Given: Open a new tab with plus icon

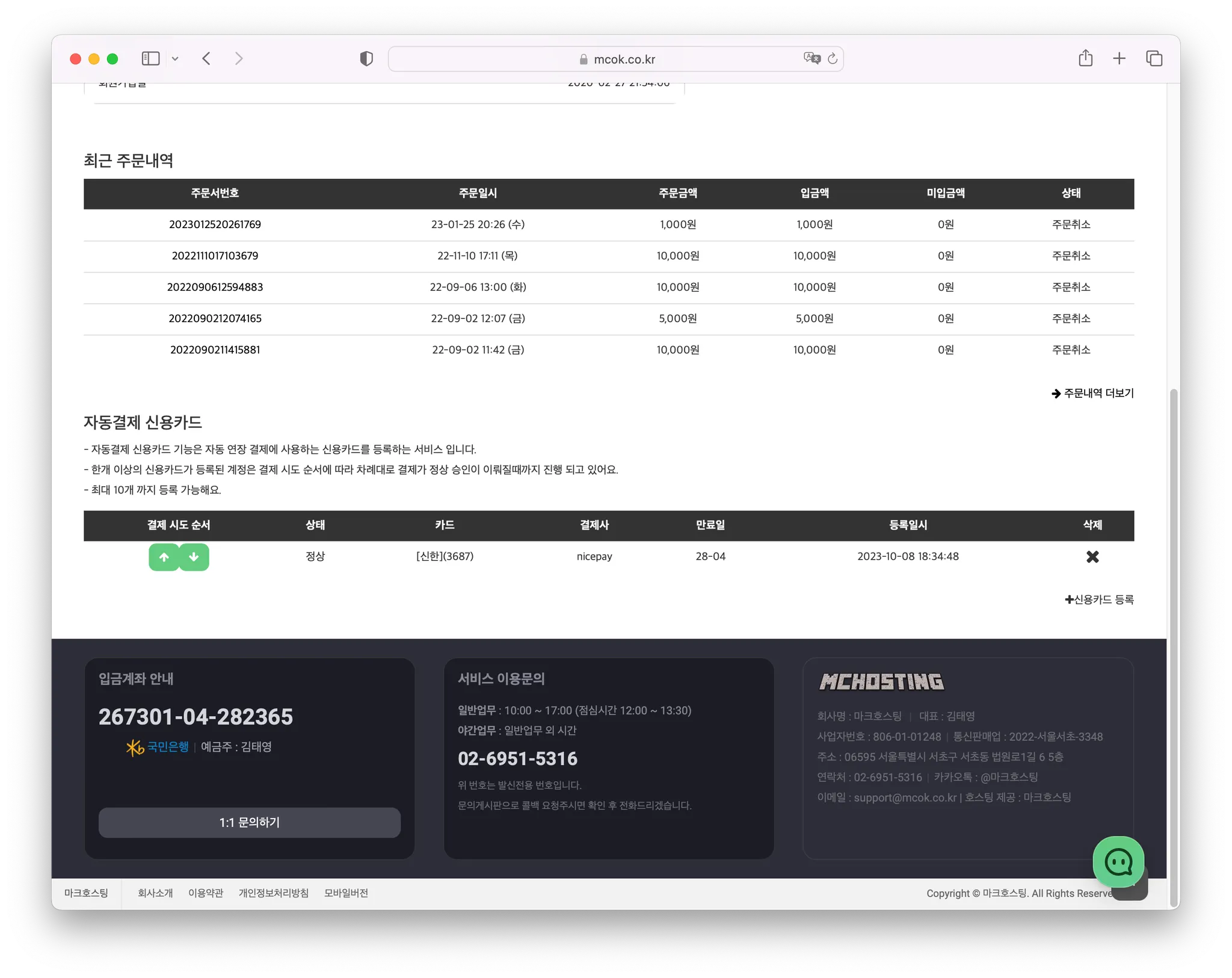Looking at the screenshot, I should tap(1119, 58).
